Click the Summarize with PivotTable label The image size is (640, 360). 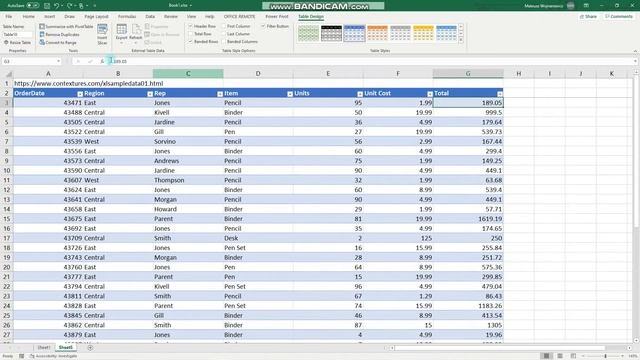point(69,26)
